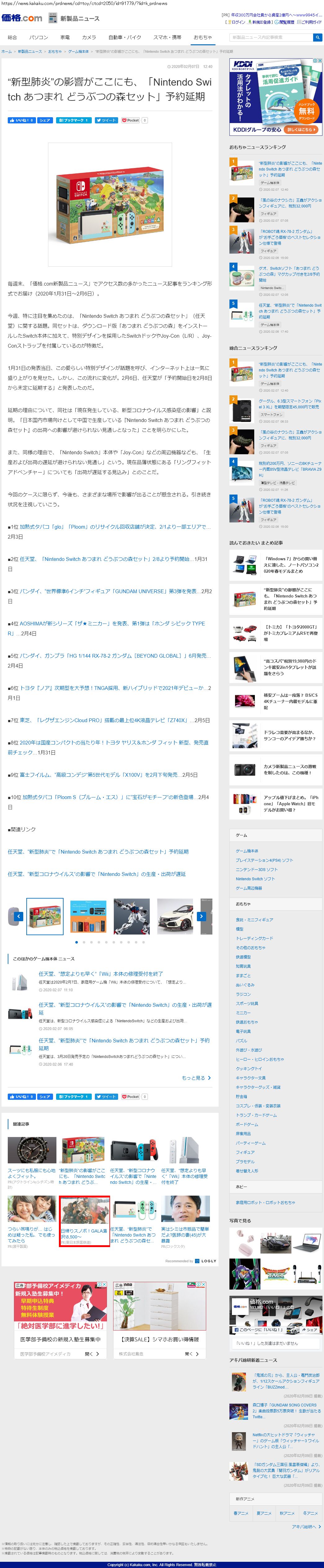Click carousel next arrow button
This screenshot has height=1568, width=324.
click(202, 916)
